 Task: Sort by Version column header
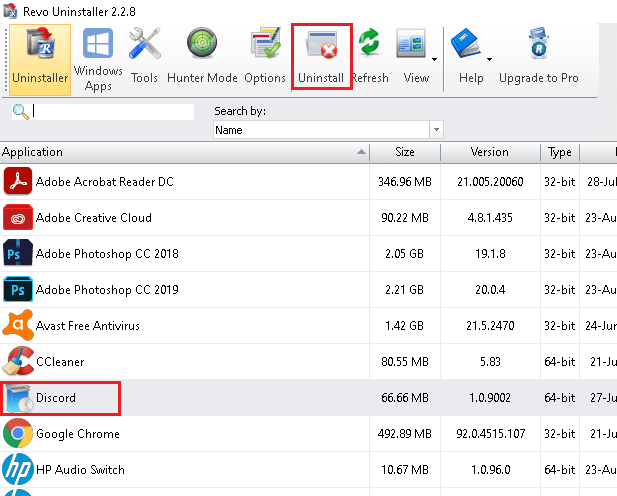pos(490,152)
